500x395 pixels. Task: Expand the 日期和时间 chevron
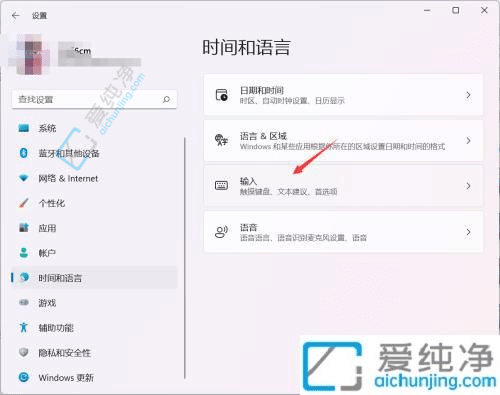click(468, 95)
